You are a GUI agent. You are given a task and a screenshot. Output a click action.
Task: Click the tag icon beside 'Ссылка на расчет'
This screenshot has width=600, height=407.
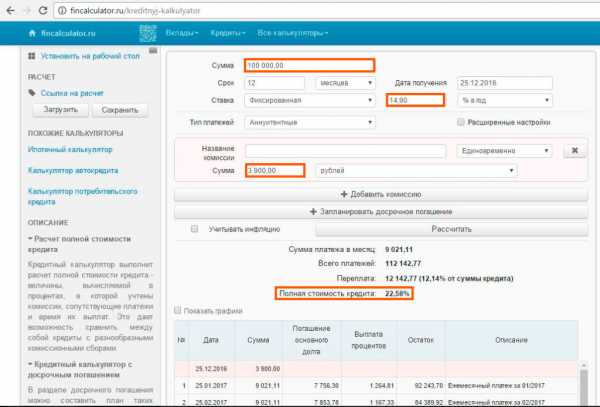[x=32, y=93]
